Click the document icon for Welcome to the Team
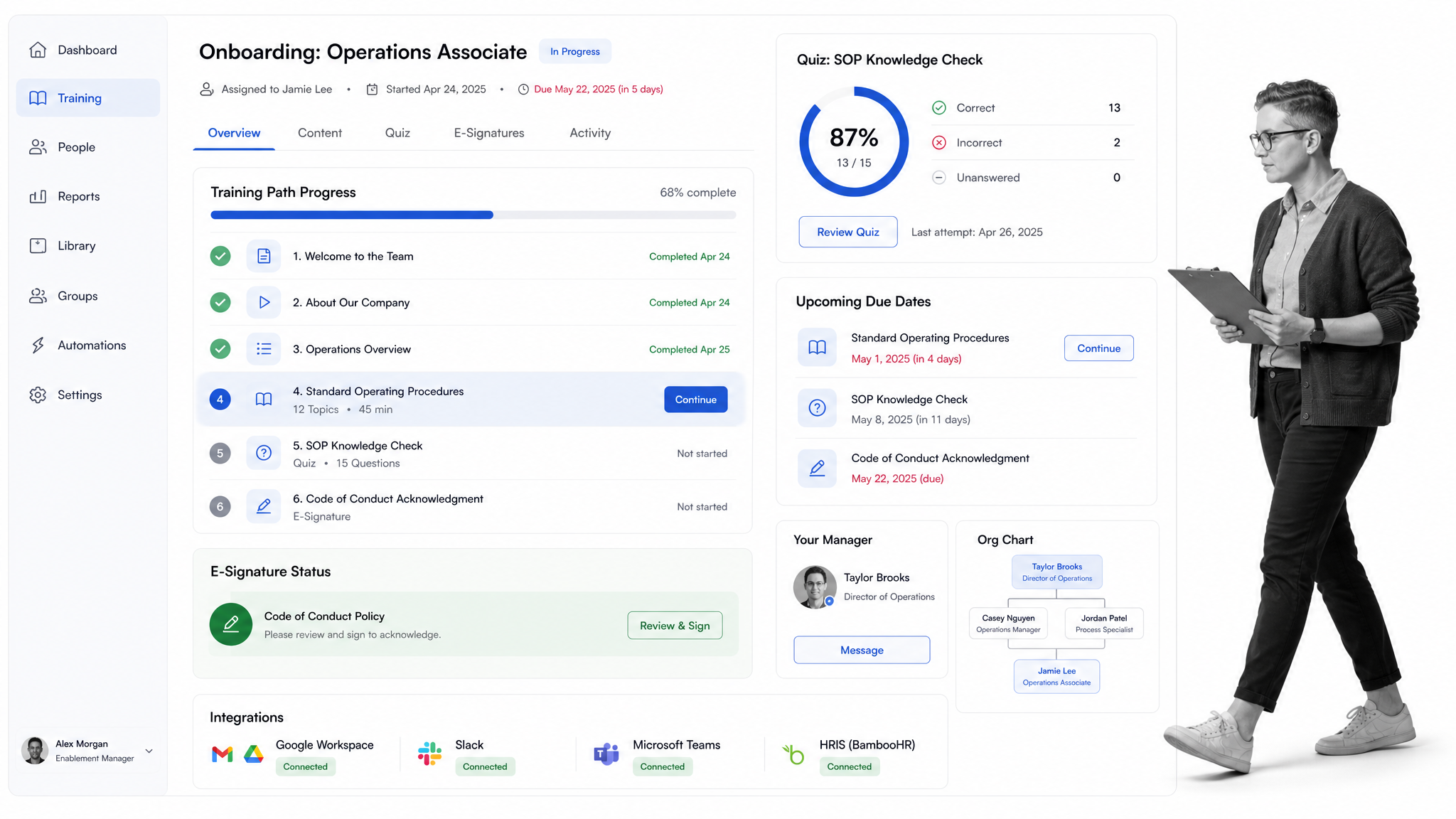The width and height of the screenshot is (1456, 819). click(x=264, y=256)
